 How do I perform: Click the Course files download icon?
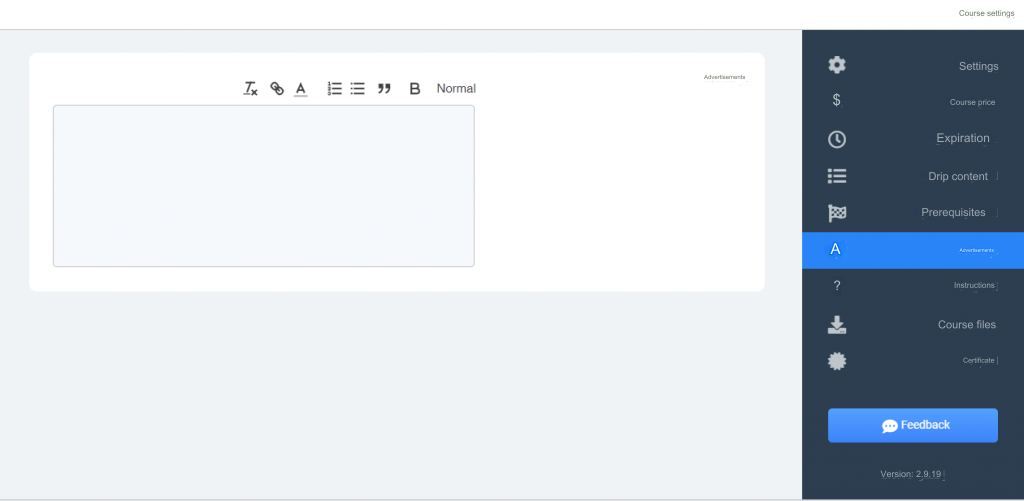[837, 325]
